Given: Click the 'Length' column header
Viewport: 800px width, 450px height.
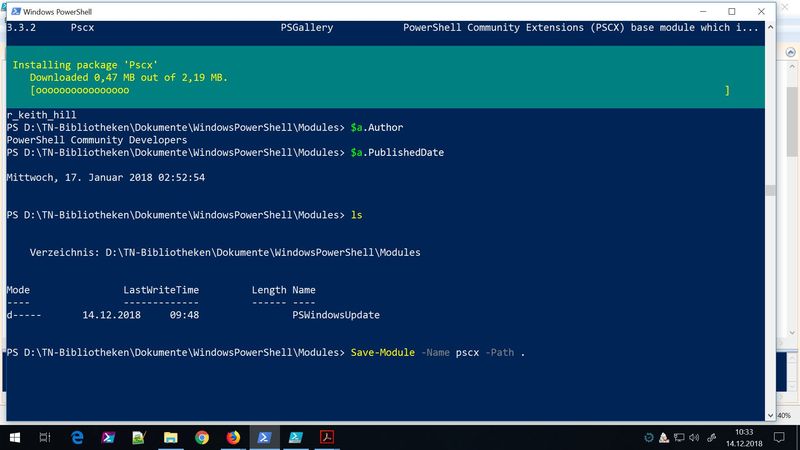Looking at the screenshot, I should click(x=269, y=290).
